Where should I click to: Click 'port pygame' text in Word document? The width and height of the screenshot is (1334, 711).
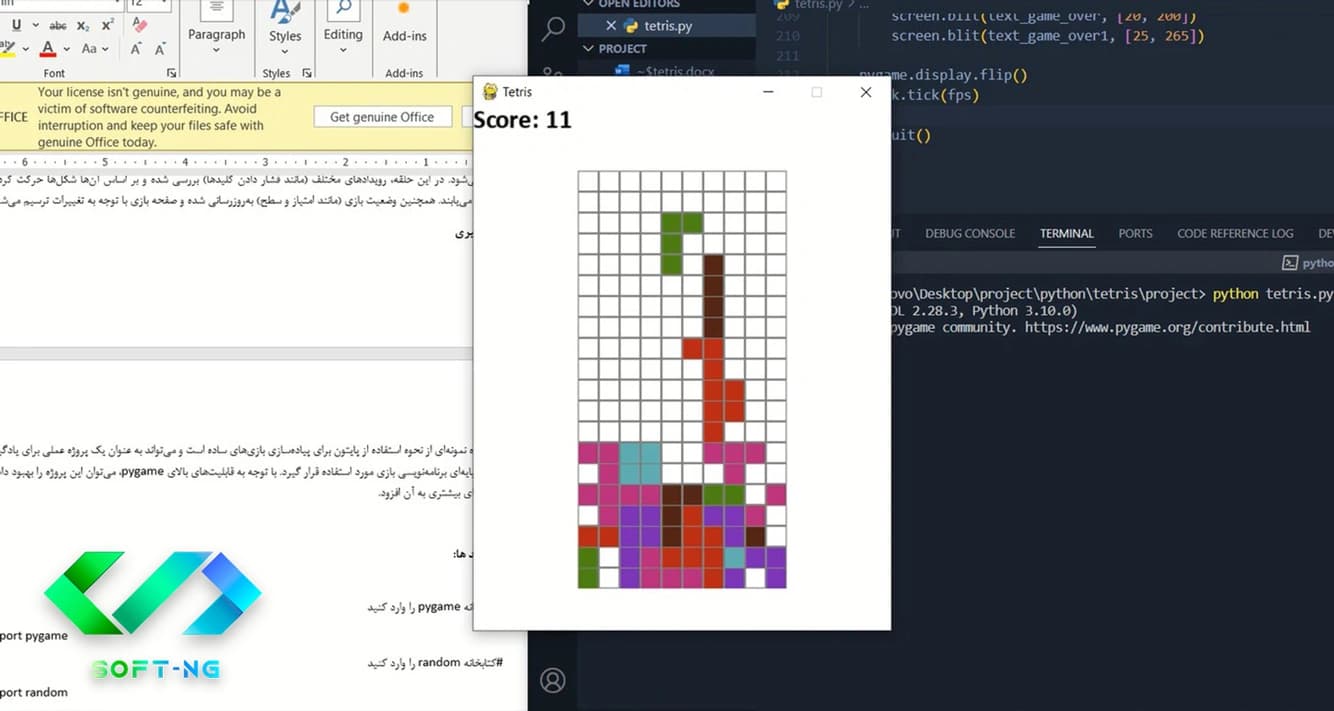tap(34, 636)
